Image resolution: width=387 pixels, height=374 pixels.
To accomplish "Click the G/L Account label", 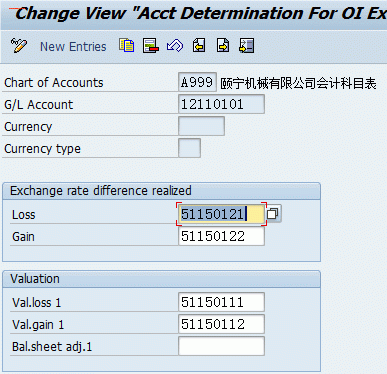I will pyautogui.click(x=38, y=105).
